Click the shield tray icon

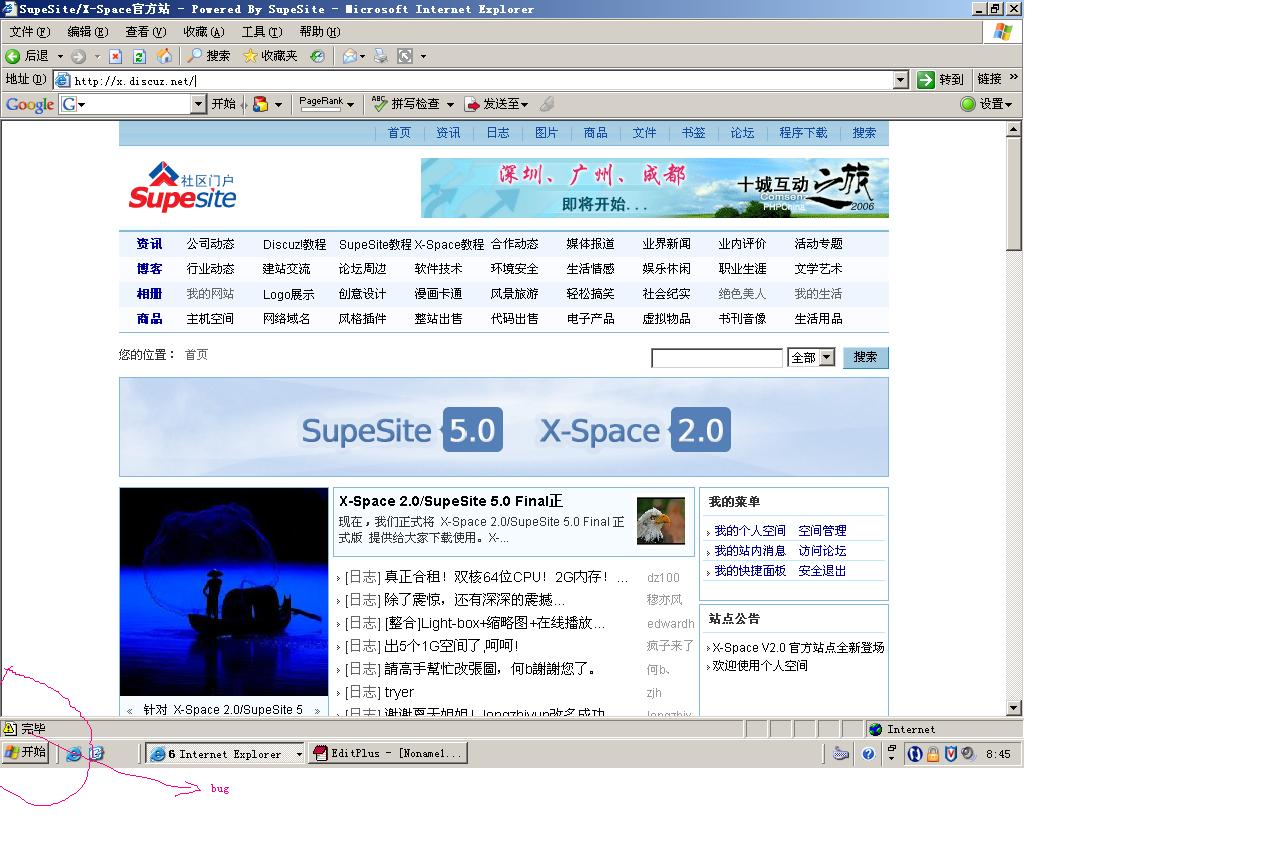(x=951, y=754)
